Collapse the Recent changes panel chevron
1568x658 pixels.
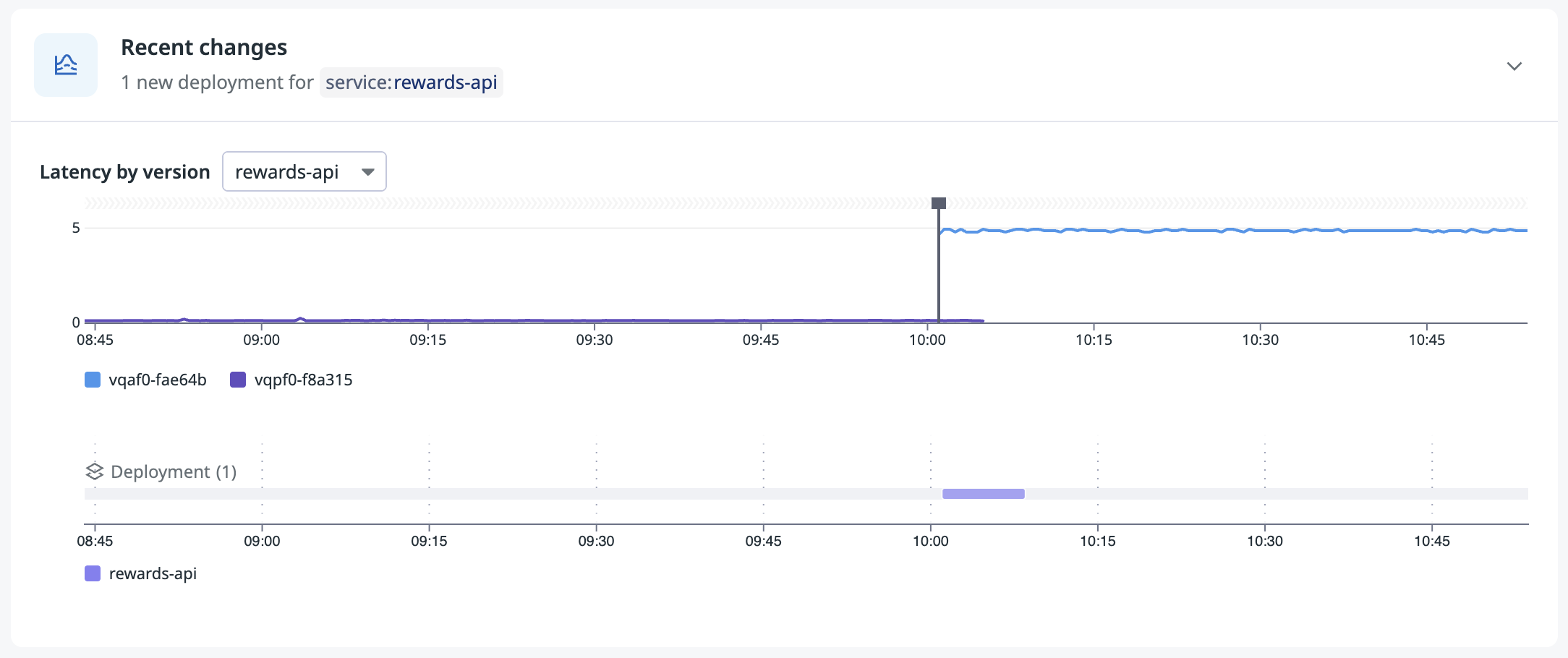click(x=1514, y=67)
